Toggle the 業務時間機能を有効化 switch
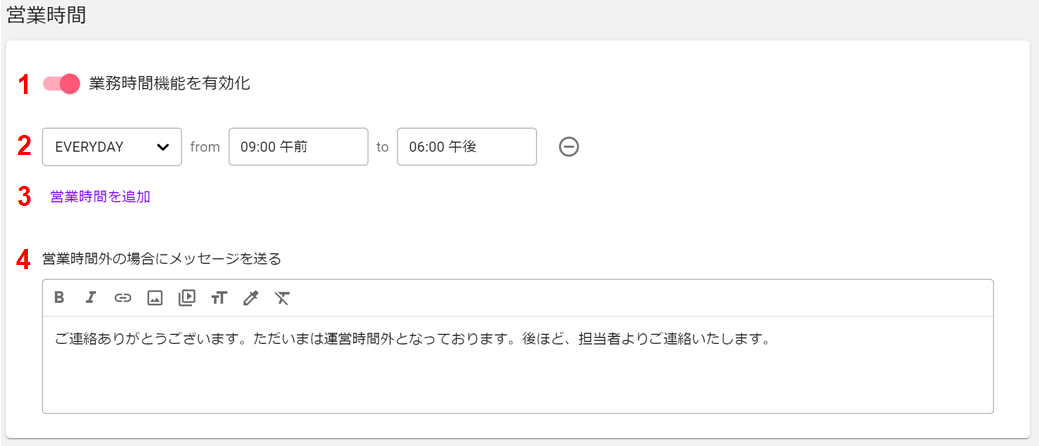This screenshot has height=446, width=1039. click(x=61, y=84)
